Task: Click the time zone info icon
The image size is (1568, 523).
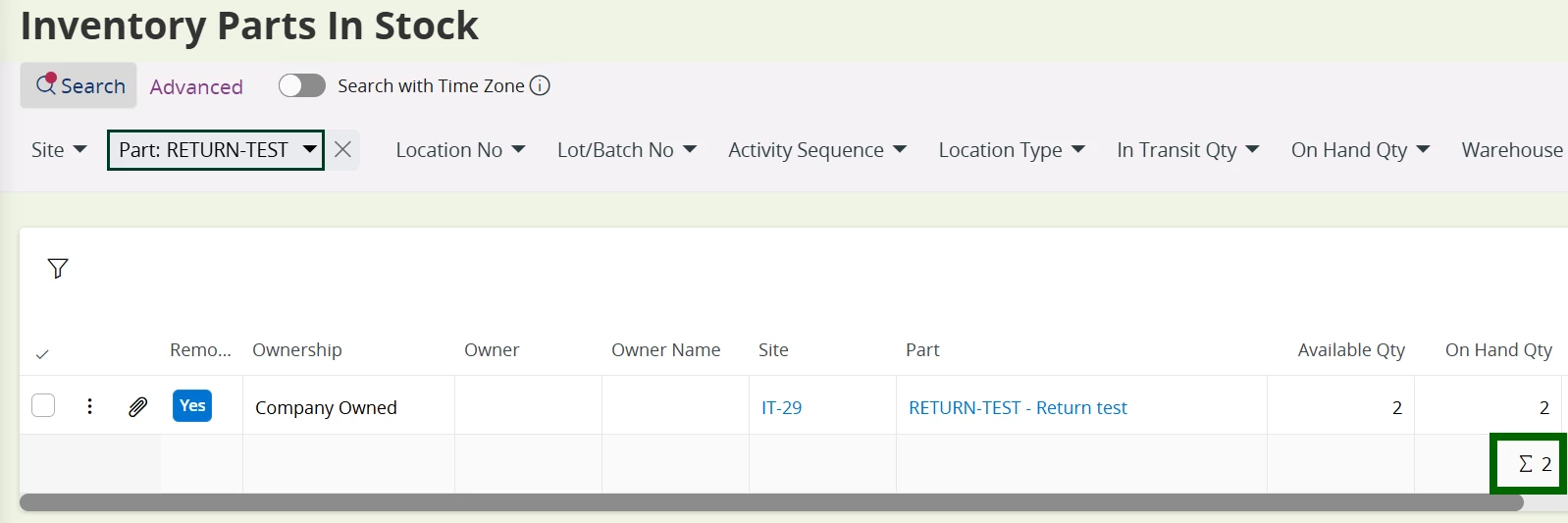Action: (540, 86)
